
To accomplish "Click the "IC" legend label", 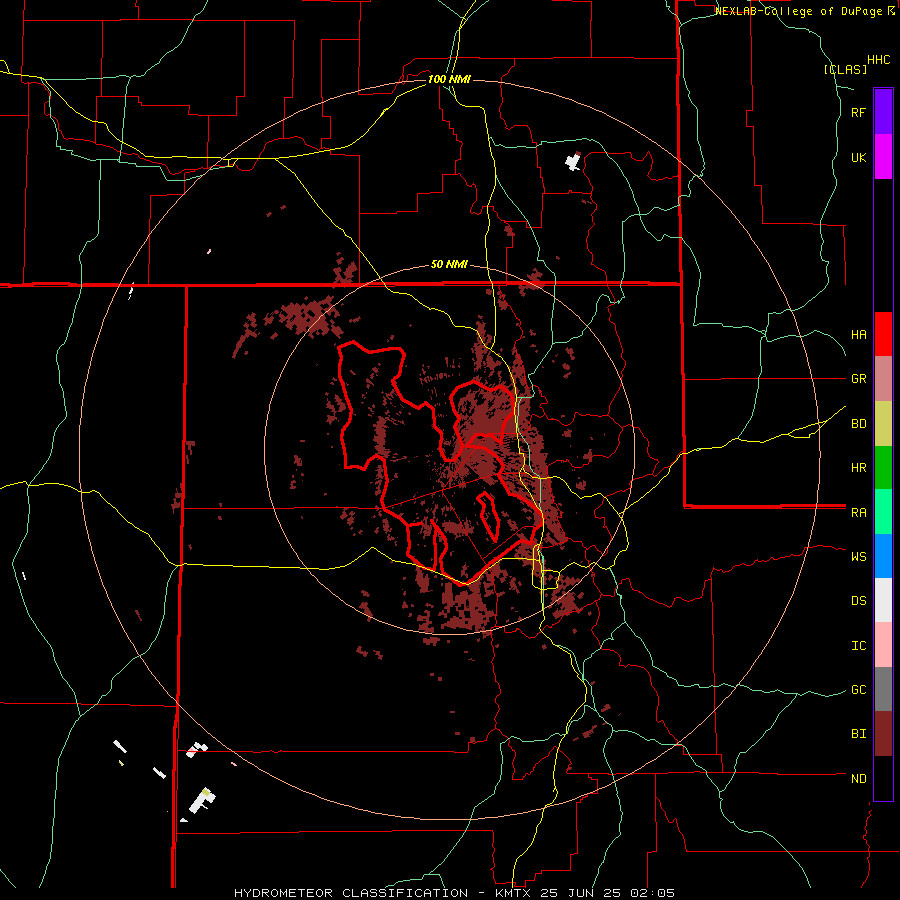I will click(x=858, y=646).
